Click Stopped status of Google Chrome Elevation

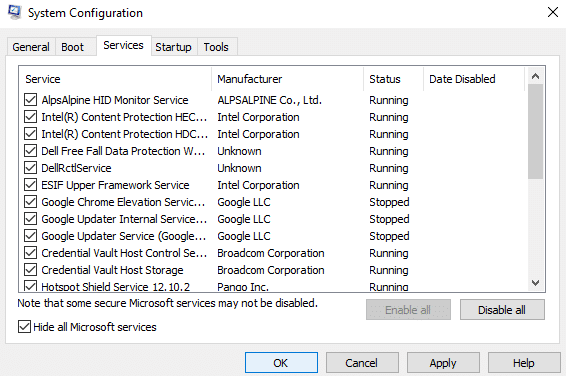coord(389,202)
